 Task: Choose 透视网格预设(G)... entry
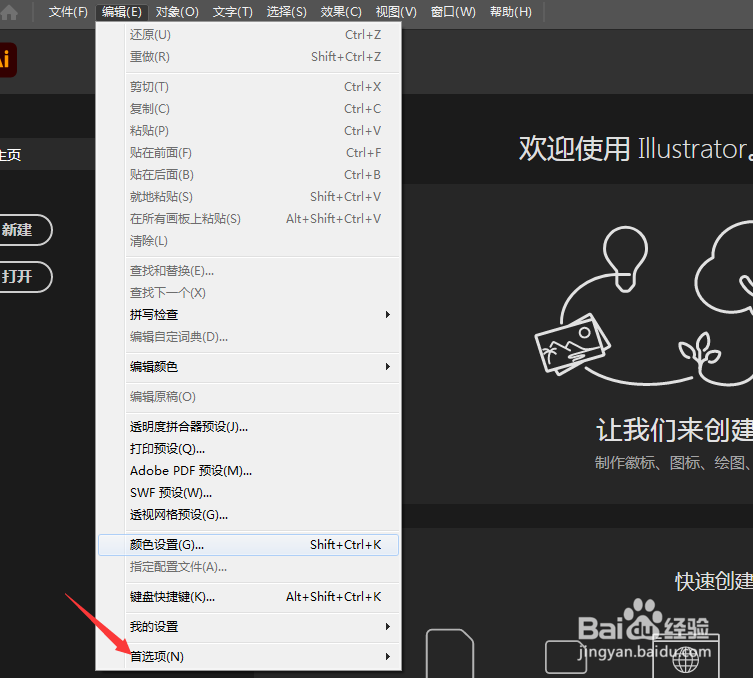pyautogui.click(x=248, y=515)
